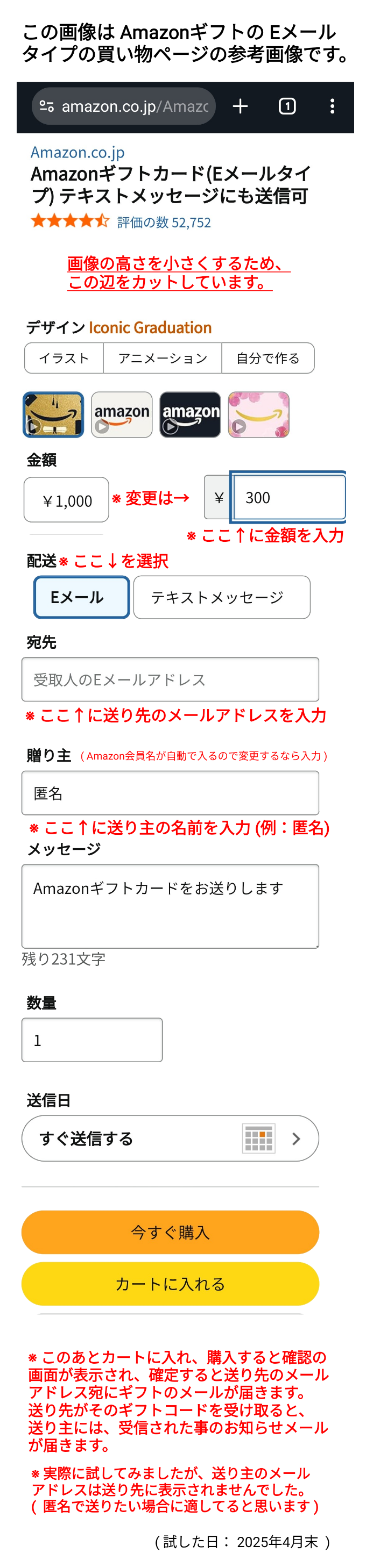Tap the 今すぐ購入 button
Image resolution: width=366 pixels, height=1568 pixels.
171,1232
